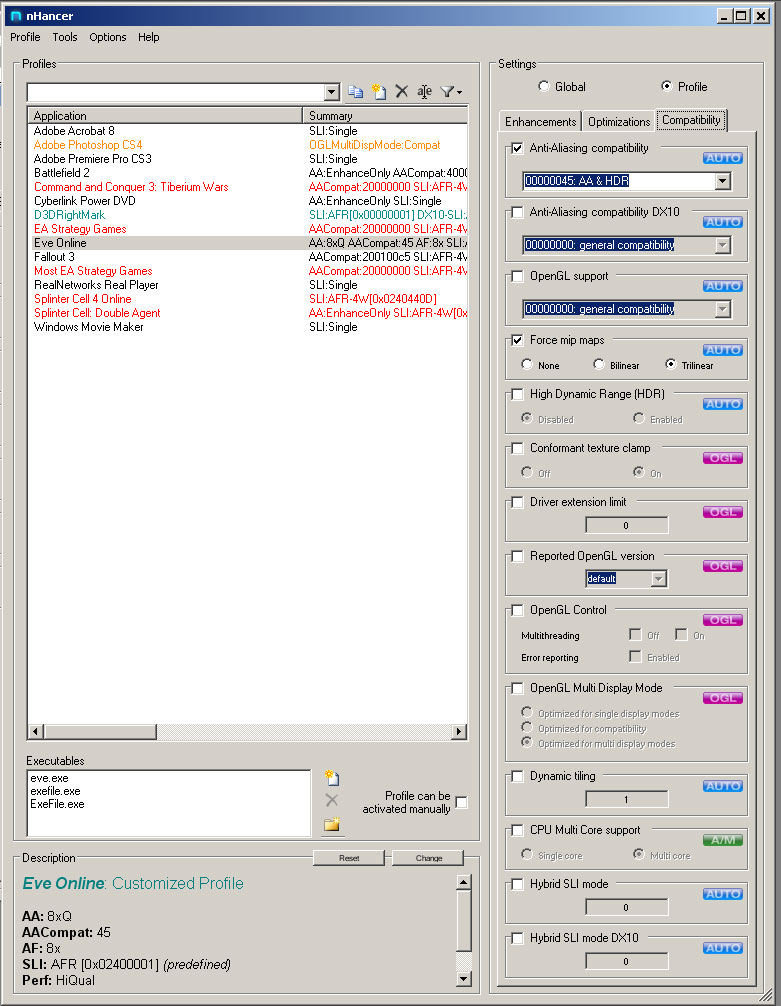Click the Summary column header
This screenshot has width=781, height=1006.
[x=385, y=116]
